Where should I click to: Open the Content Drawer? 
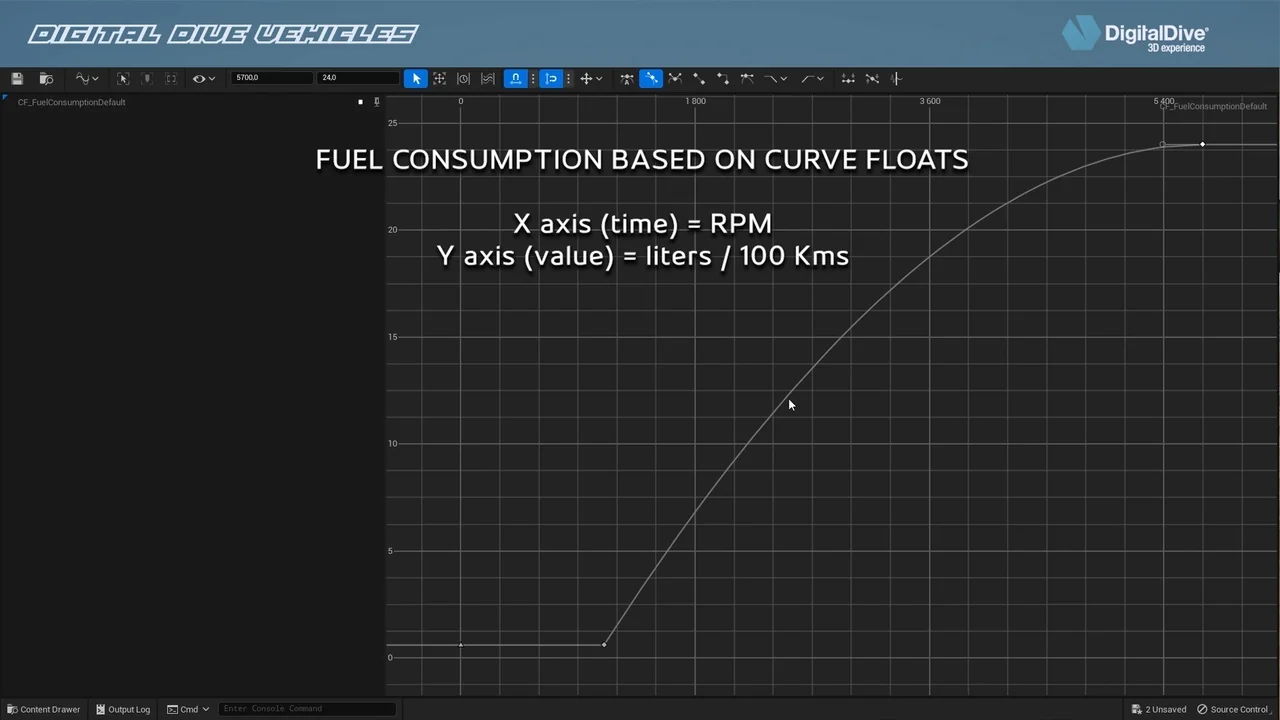44,709
